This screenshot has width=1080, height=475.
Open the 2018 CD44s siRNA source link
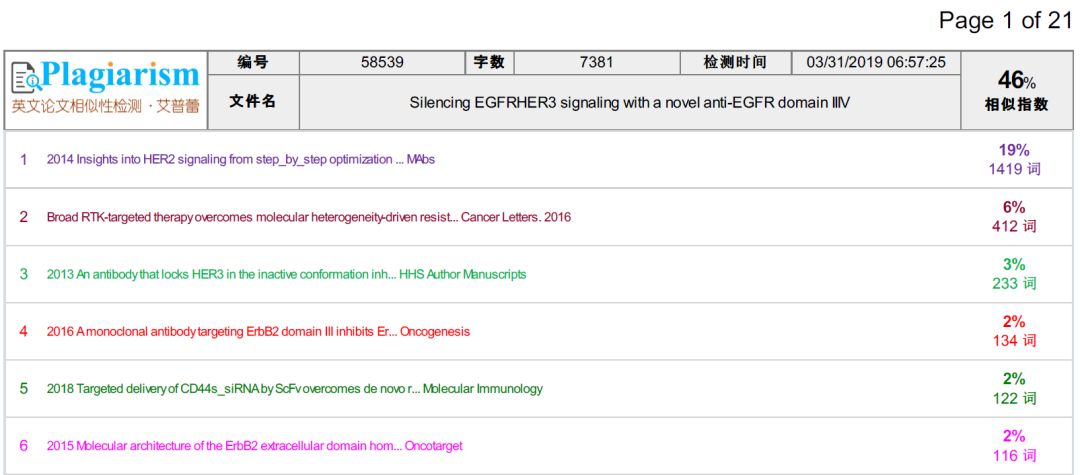pyautogui.click(x=295, y=388)
